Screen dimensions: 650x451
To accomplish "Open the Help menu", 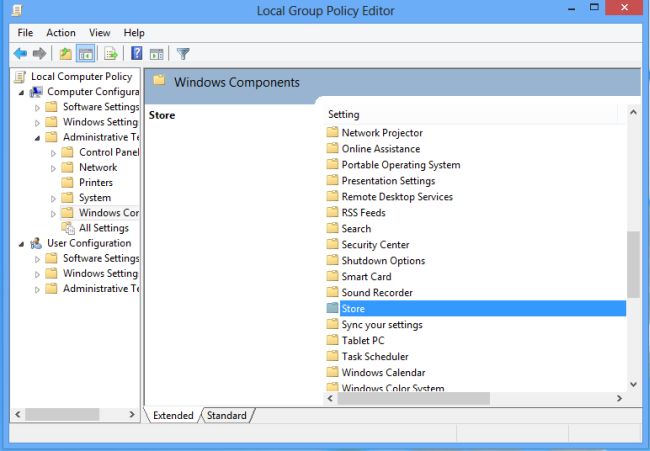I will point(134,33).
